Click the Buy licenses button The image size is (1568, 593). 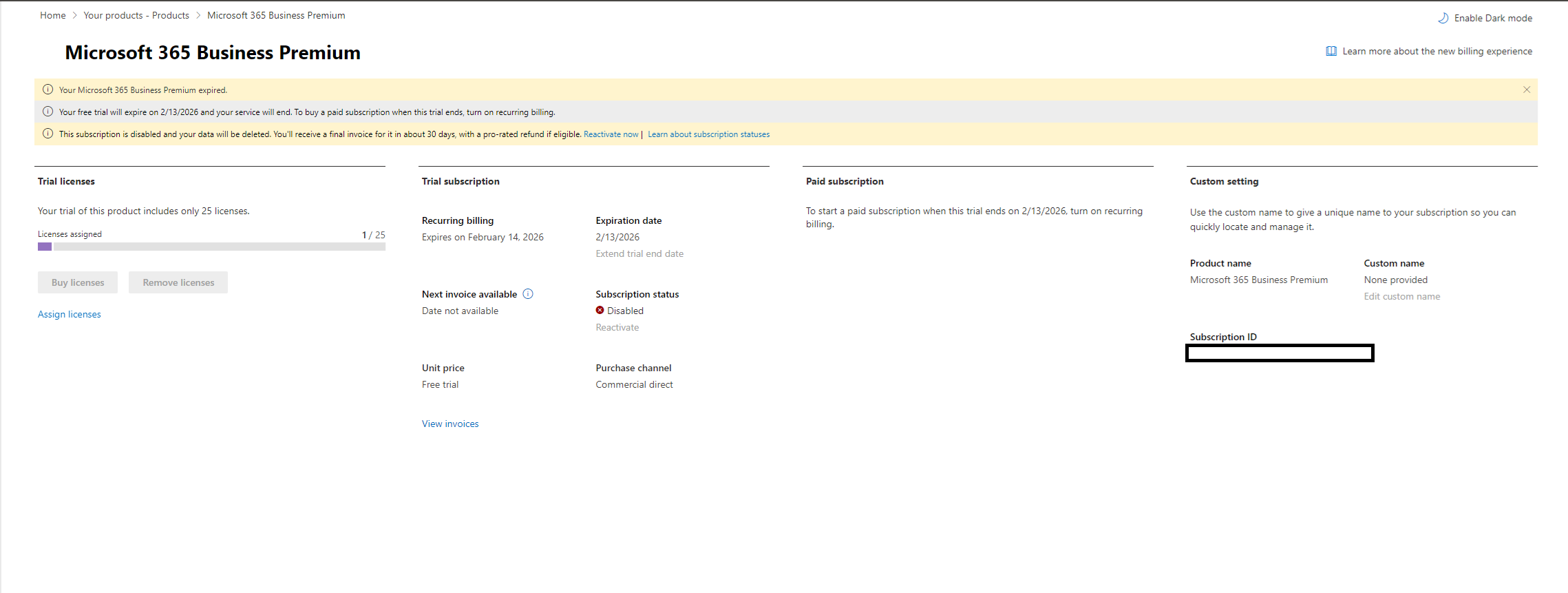pos(78,282)
